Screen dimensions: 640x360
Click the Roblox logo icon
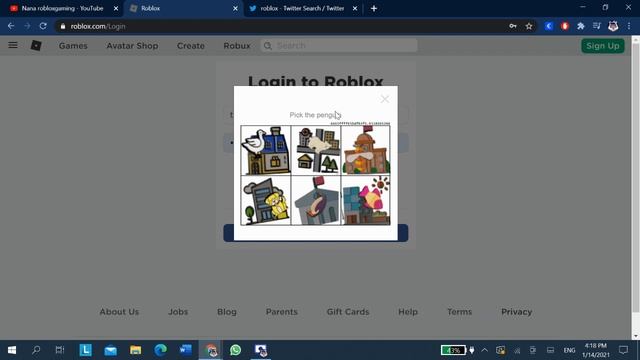(36, 45)
